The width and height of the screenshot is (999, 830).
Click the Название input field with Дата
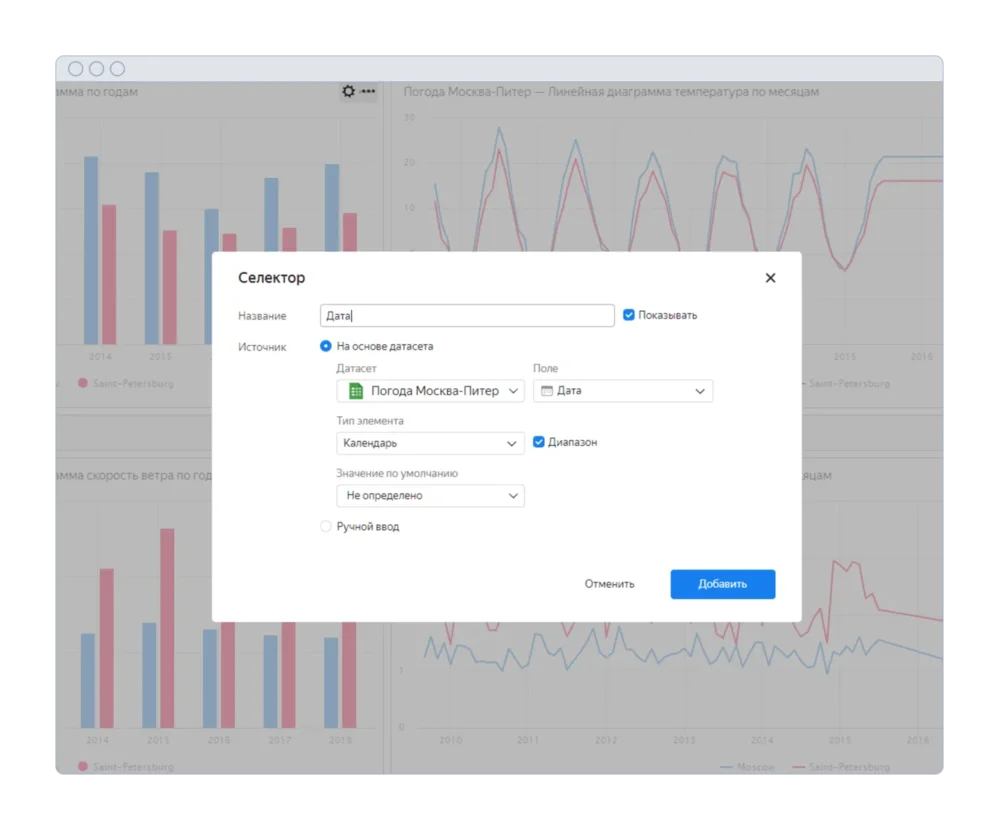(467, 315)
